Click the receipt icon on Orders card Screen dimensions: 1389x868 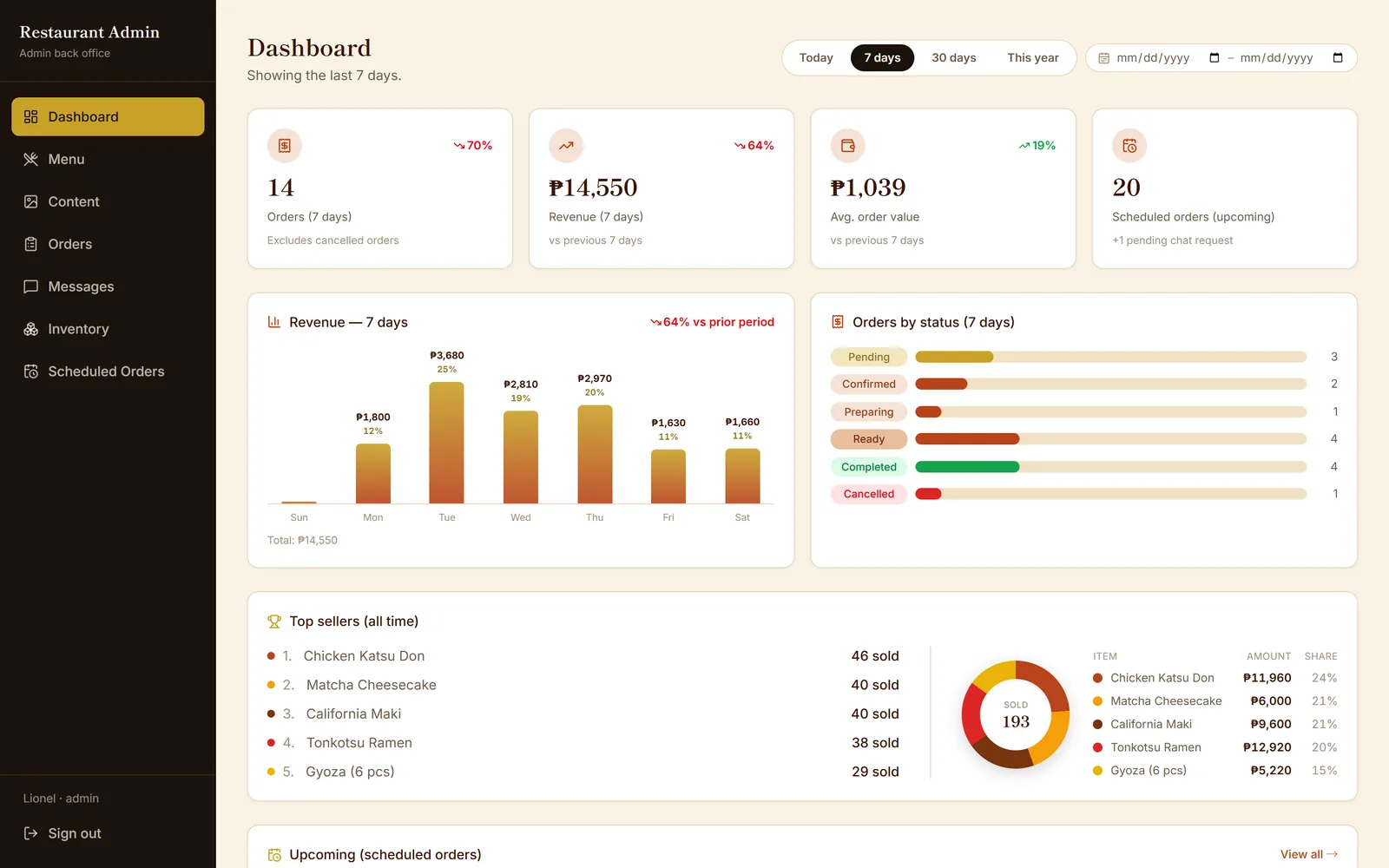coord(285,146)
